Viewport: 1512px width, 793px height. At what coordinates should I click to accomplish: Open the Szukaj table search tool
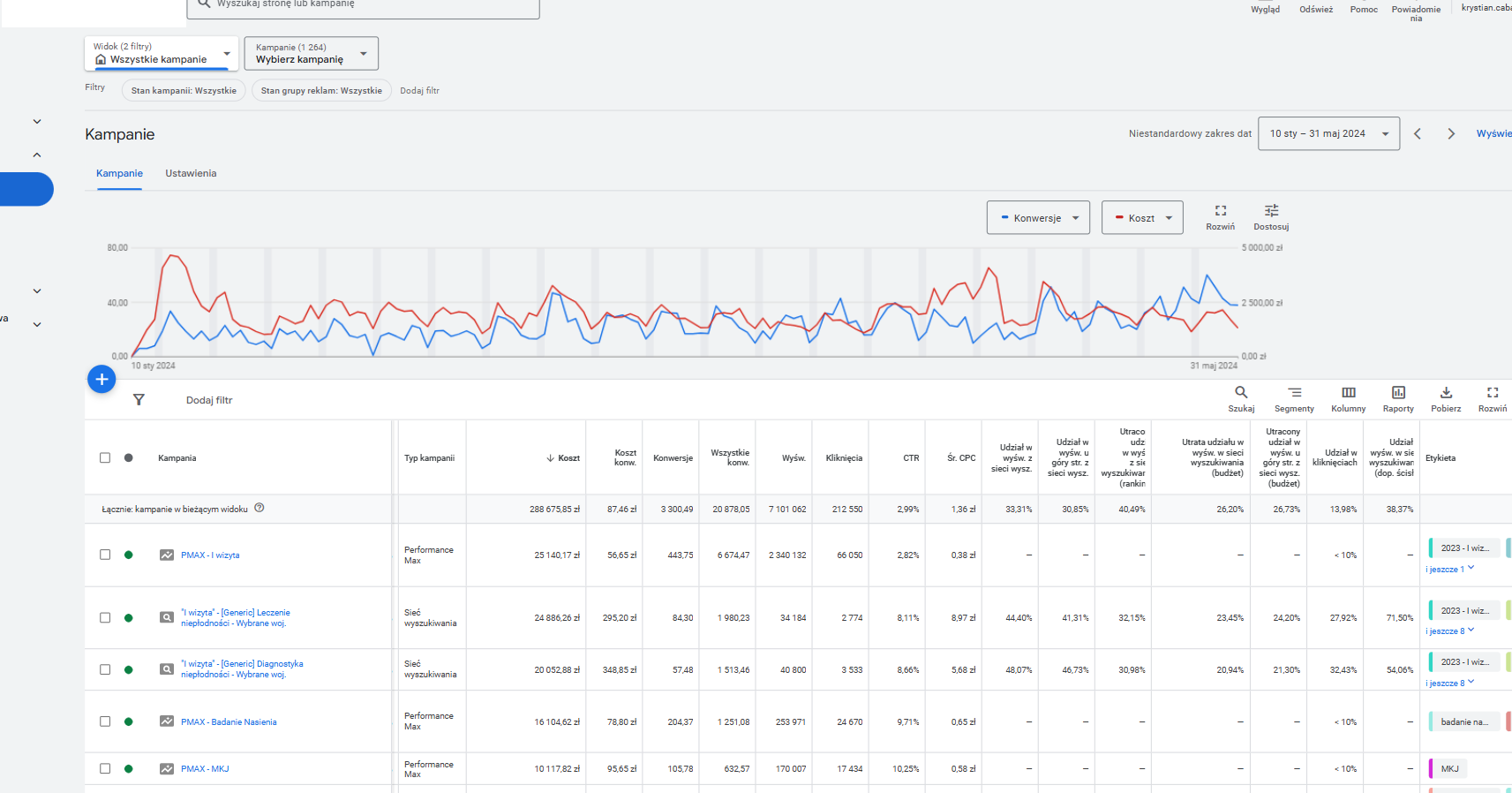[1241, 399]
